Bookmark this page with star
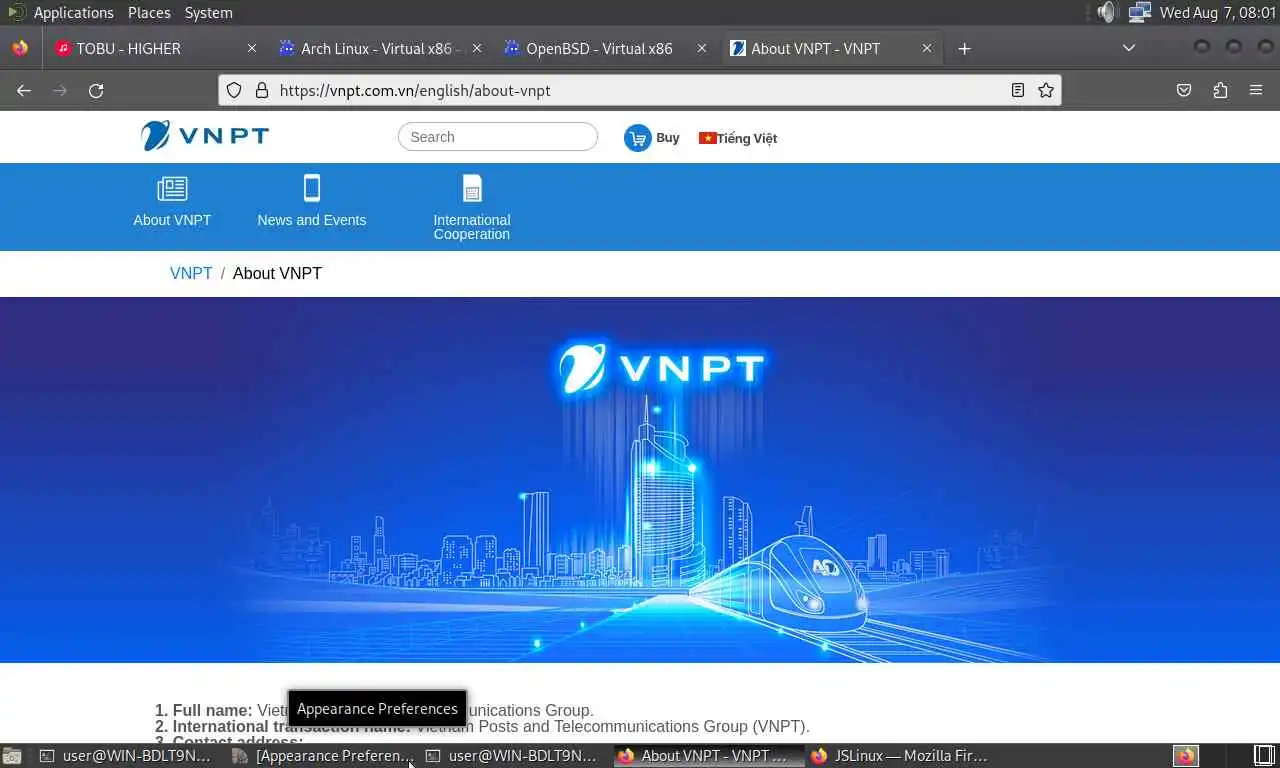1280x768 pixels. pyautogui.click(x=1046, y=90)
